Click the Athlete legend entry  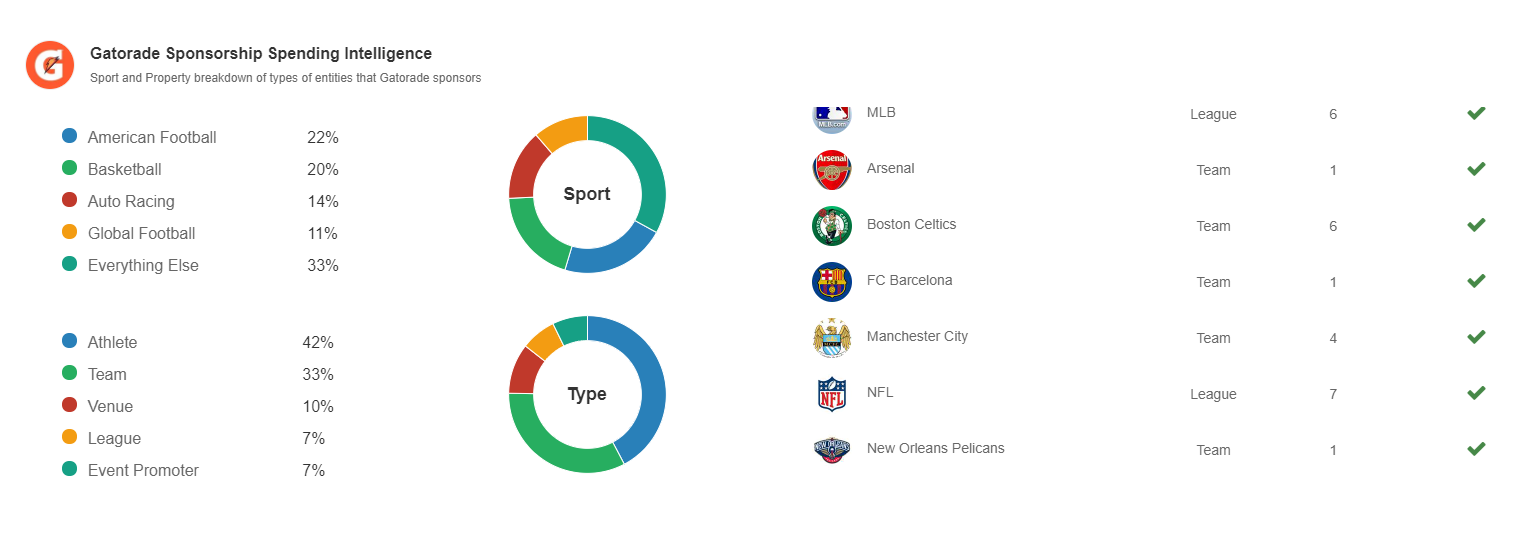(113, 342)
